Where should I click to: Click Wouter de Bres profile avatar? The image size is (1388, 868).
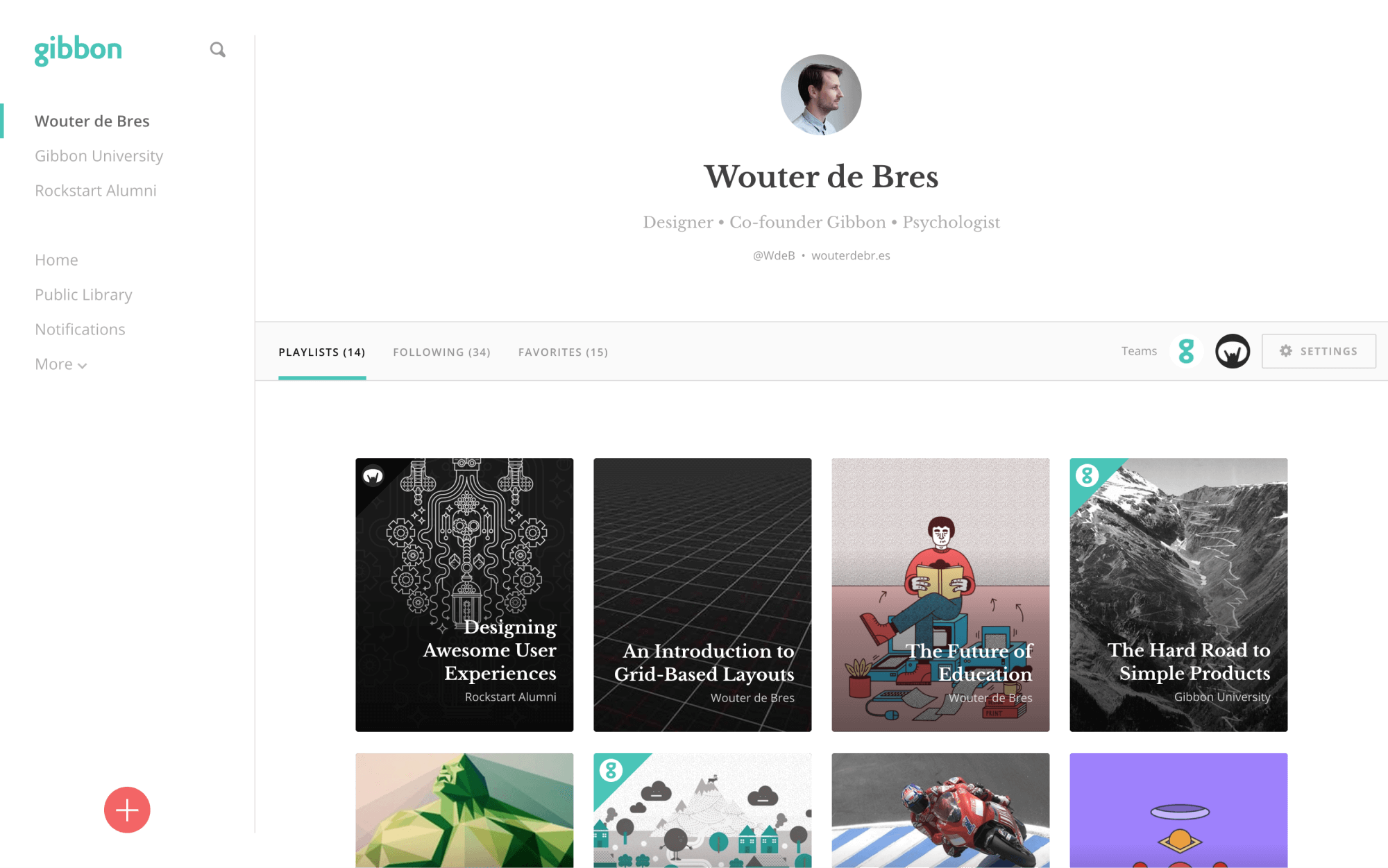click(821, 95)
